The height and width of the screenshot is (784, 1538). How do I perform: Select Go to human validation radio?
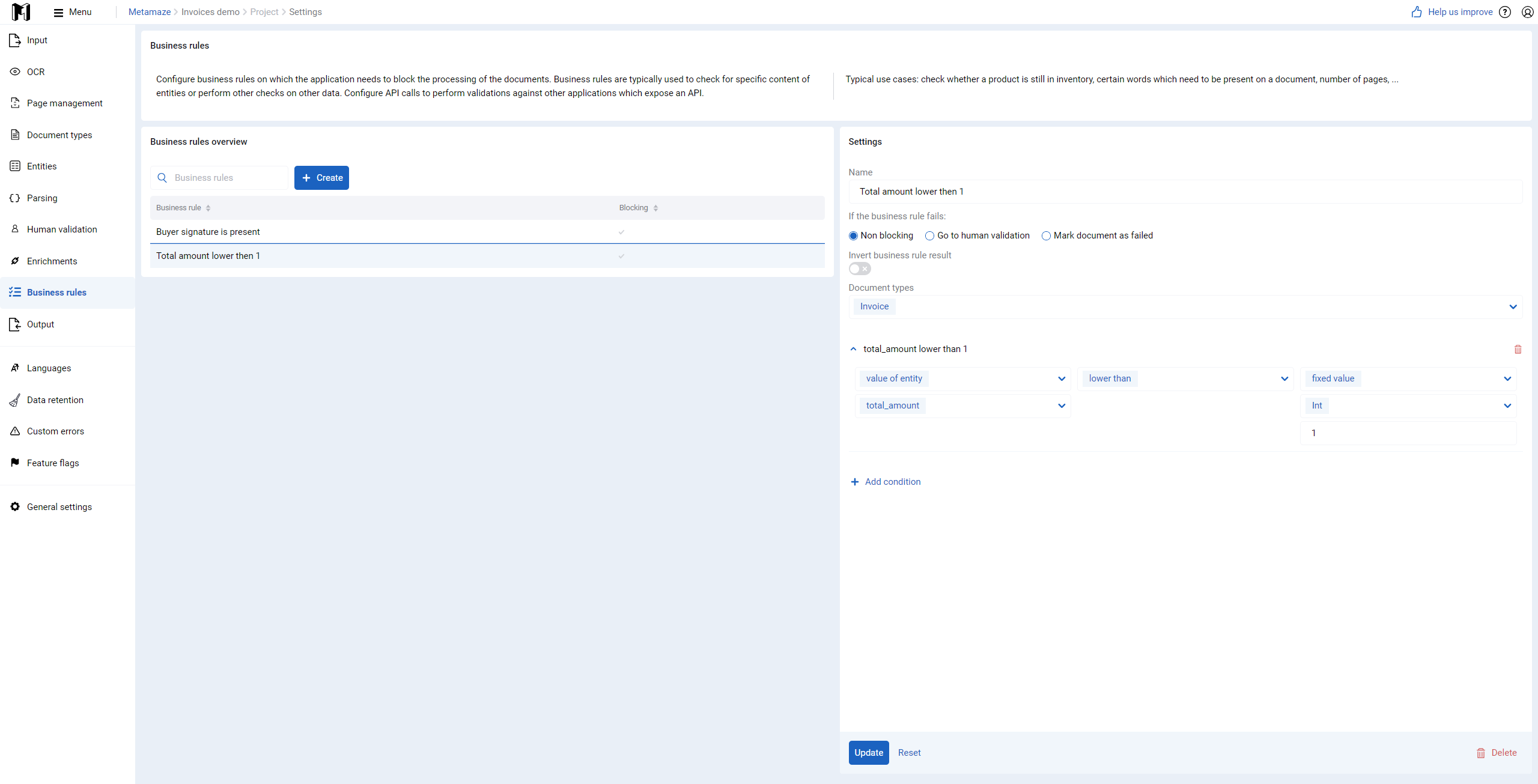(x=929, y=236)
